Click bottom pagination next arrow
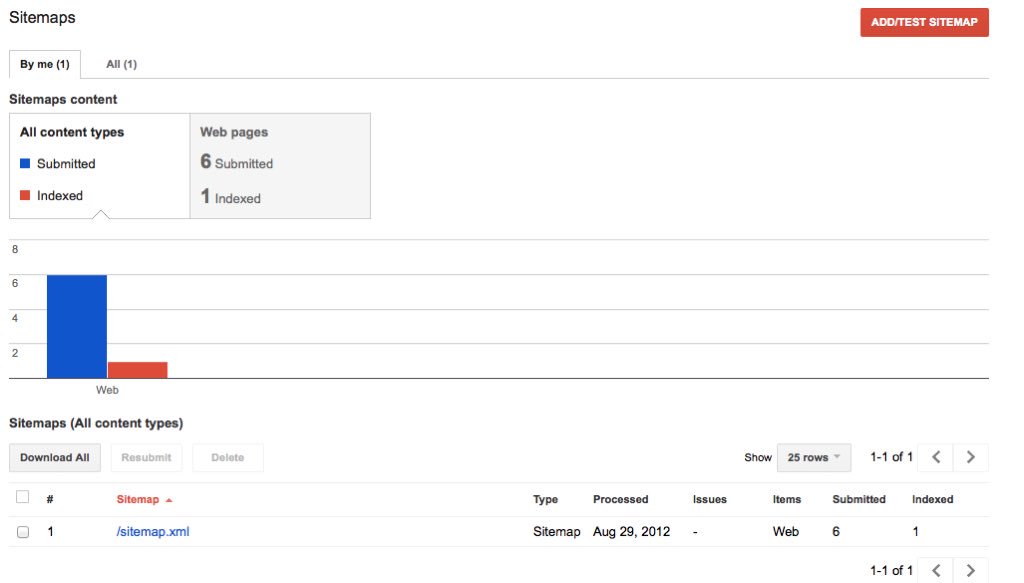This screenshot has height=583, width=1024. coord(970,570)
